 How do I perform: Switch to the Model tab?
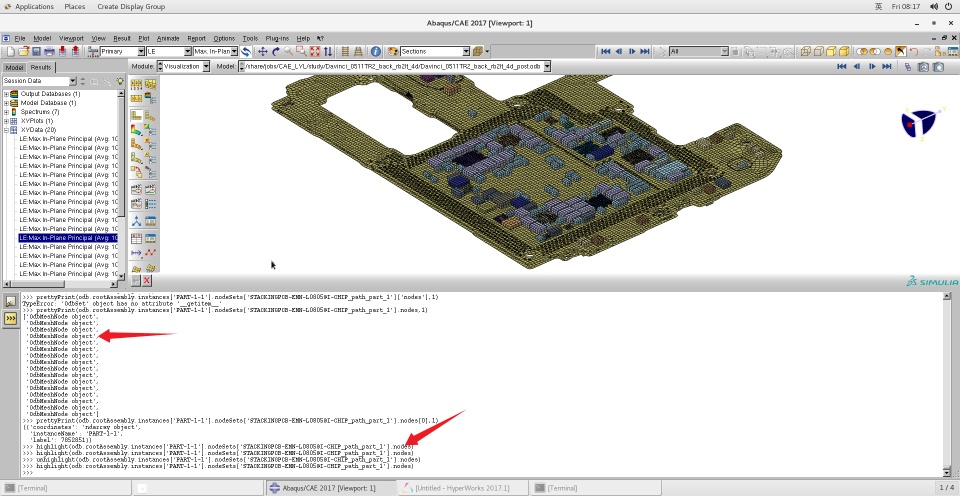click(13, 67)
